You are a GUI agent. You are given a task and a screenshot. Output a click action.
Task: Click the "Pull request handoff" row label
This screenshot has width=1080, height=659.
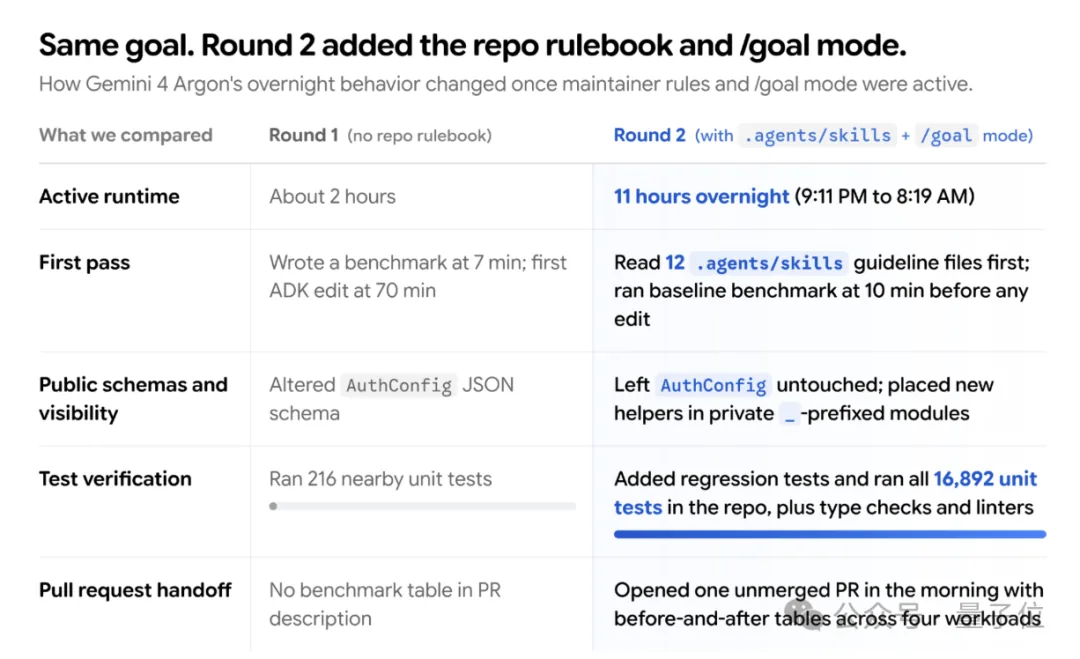point(135,590)
